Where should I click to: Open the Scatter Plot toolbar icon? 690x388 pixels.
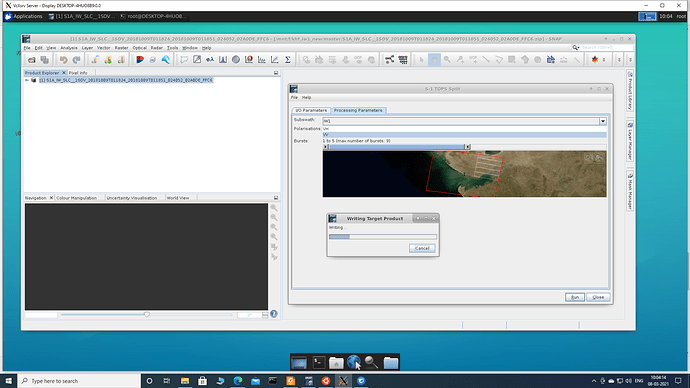275,60
